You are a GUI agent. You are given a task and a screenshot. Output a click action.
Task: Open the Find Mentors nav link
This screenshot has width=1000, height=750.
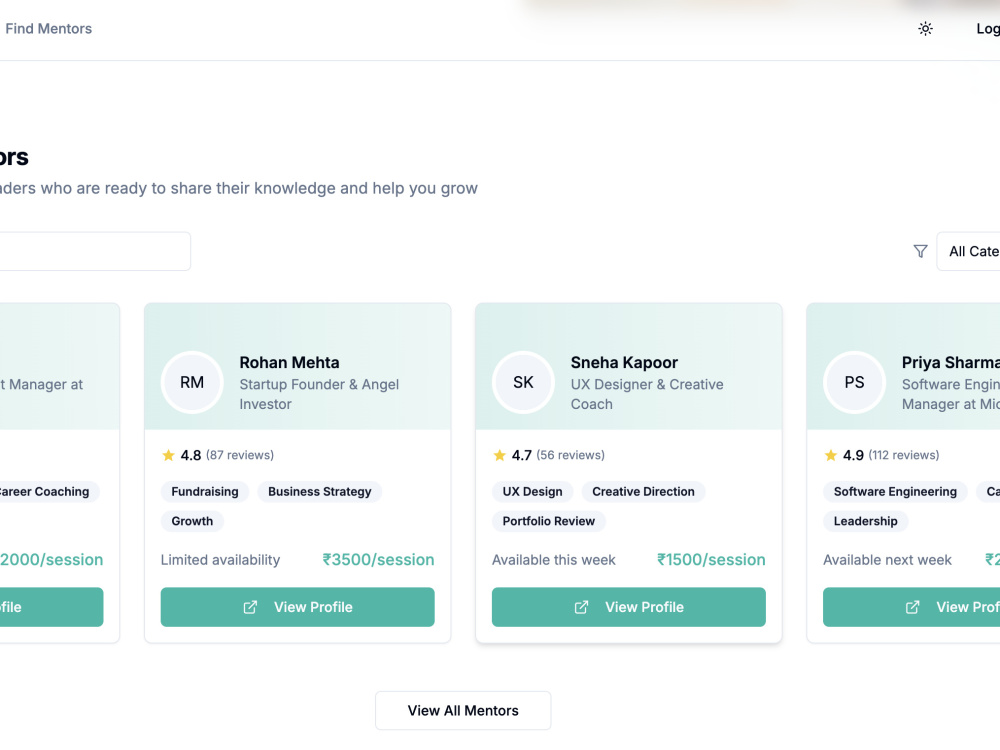(48, 29)
